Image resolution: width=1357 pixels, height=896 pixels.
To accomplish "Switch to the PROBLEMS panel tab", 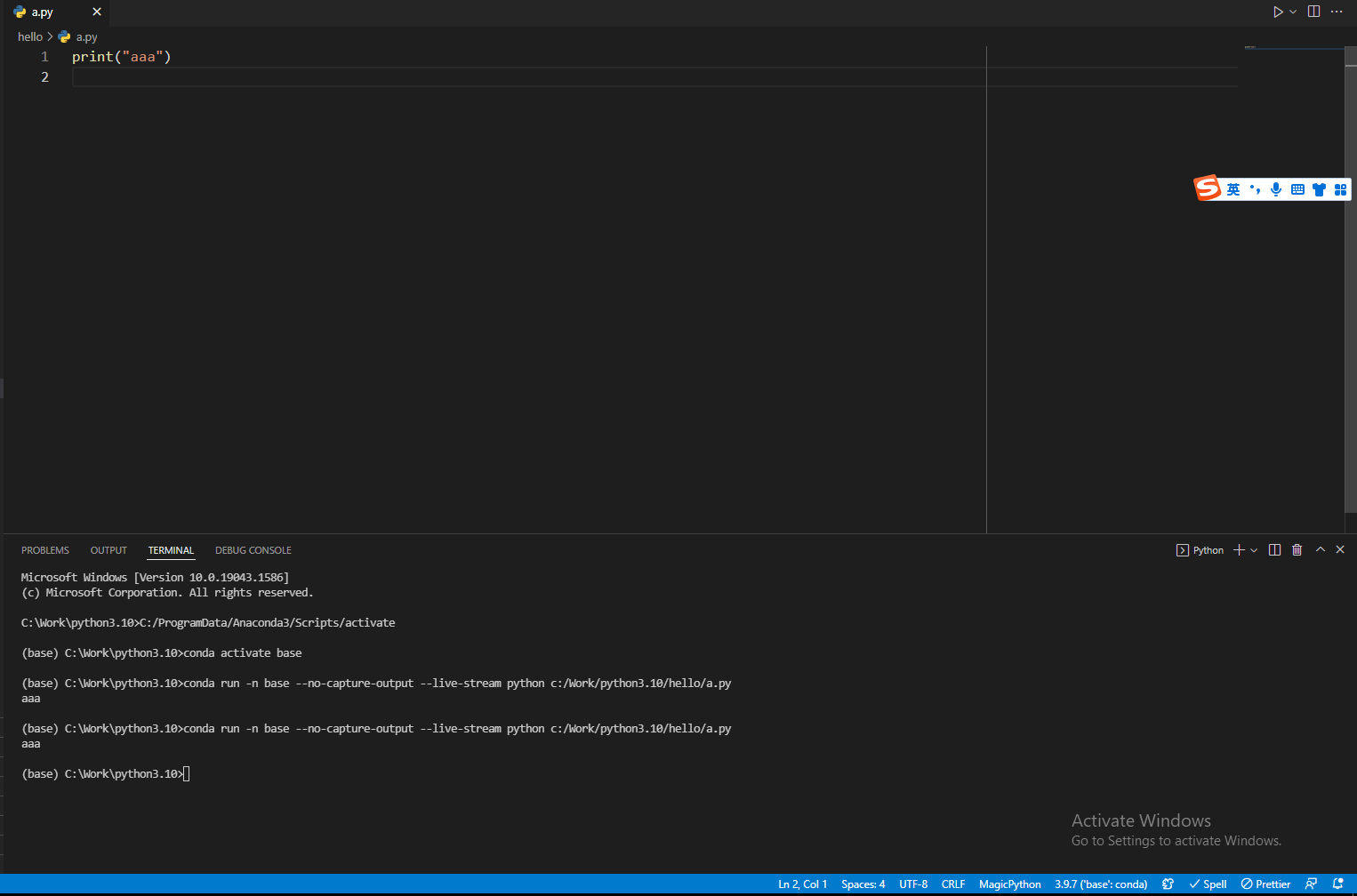I will point(45,550).
